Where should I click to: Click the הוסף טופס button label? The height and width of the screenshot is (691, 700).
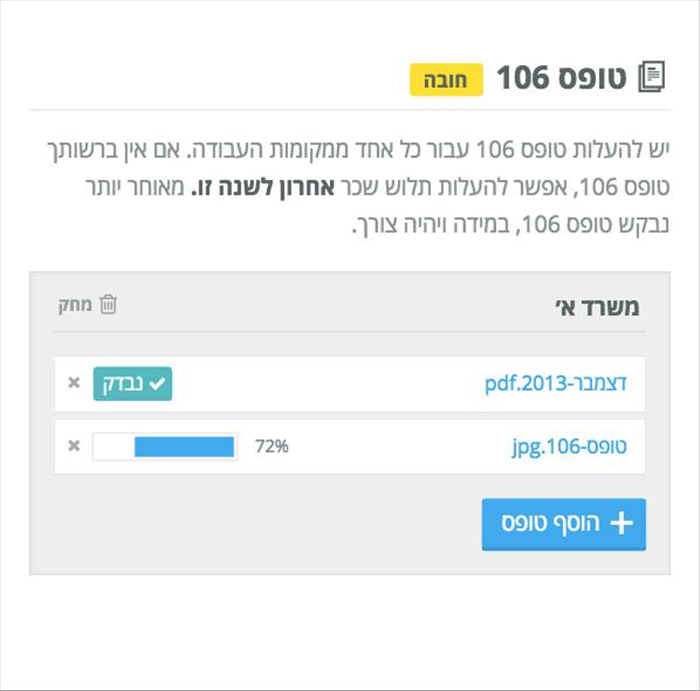point(550,523)
